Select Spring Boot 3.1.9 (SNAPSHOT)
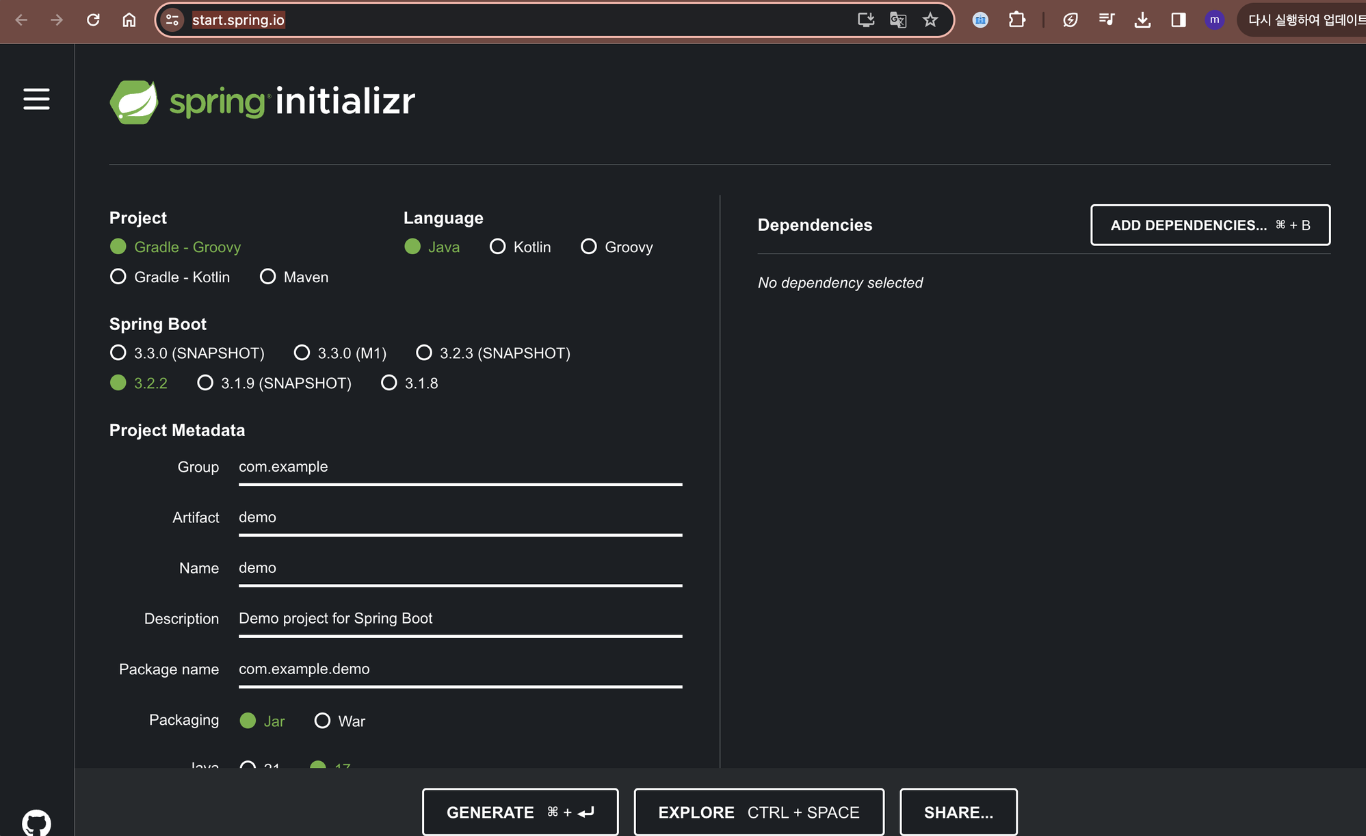1366x836 pixels. [x=274, y=383]
